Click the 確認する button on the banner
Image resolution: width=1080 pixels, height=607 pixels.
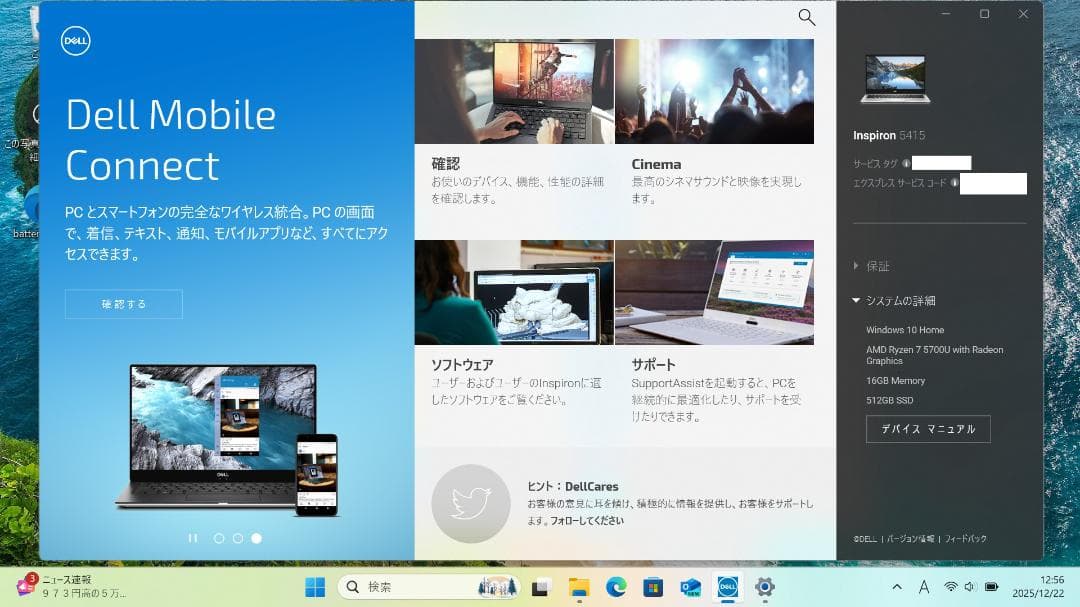coord(123,304)
